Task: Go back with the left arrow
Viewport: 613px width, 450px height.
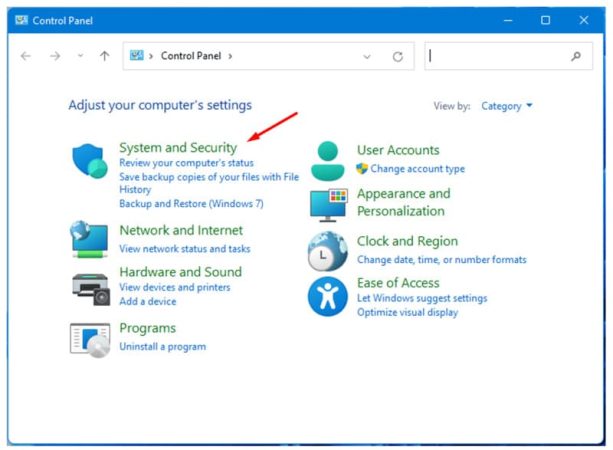Action: tap(26, 56)
